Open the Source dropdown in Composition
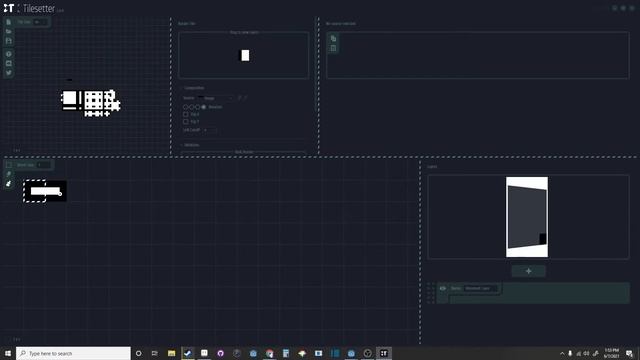The width and height of the screenshot is (640, 360). (x=215, y=98)
